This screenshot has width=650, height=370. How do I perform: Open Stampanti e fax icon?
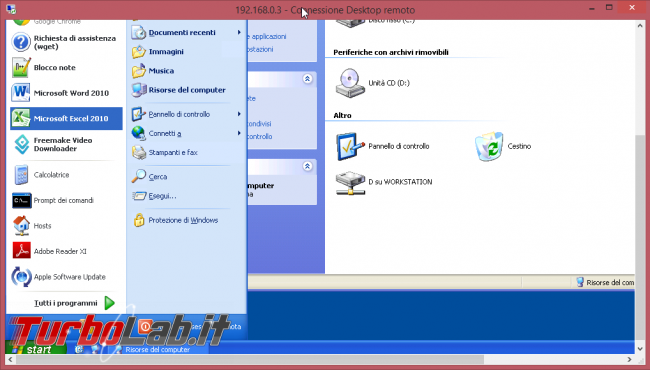pos(139,152)
